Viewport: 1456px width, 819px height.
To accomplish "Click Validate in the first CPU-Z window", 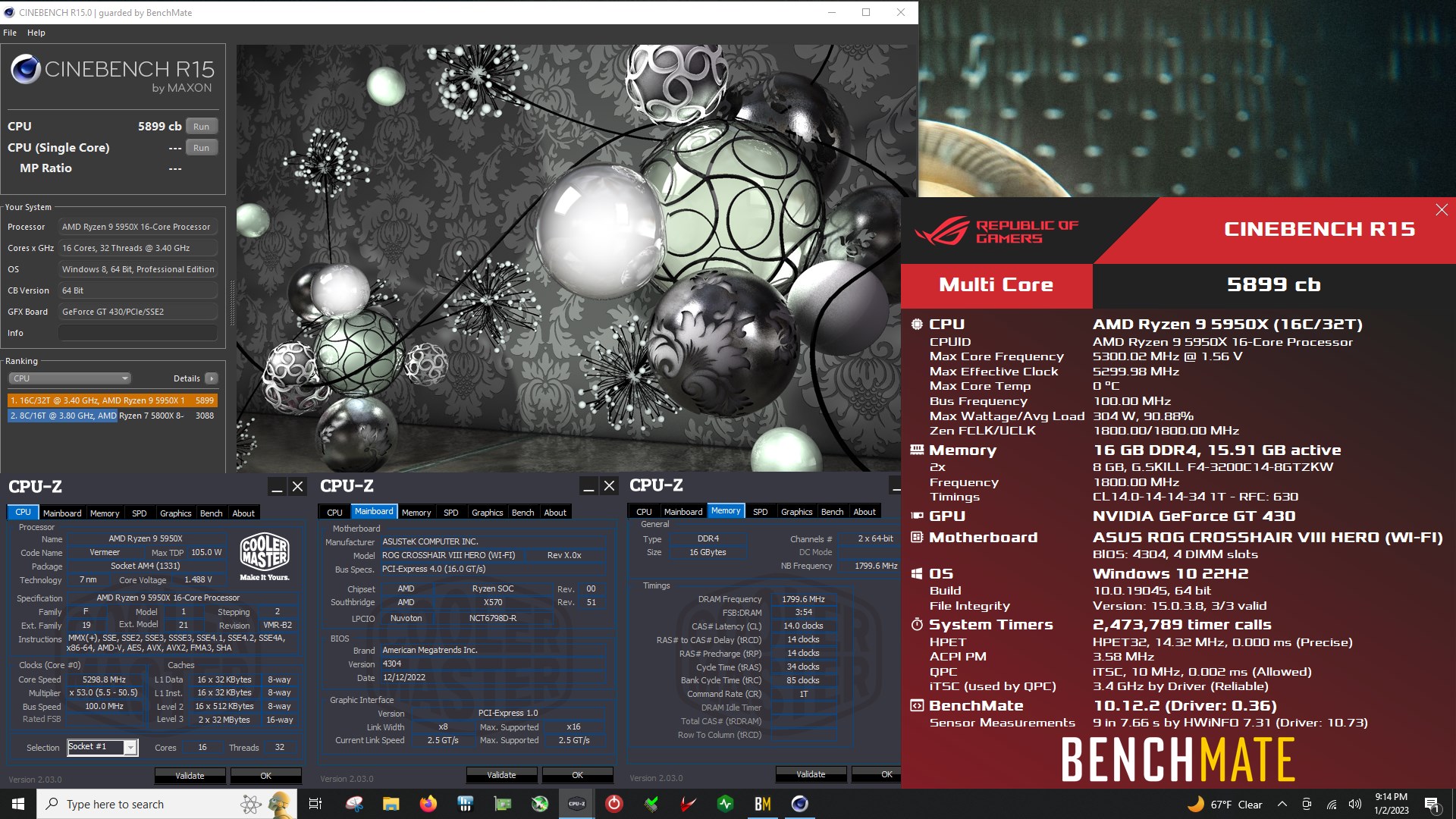I will coord(190,776).
